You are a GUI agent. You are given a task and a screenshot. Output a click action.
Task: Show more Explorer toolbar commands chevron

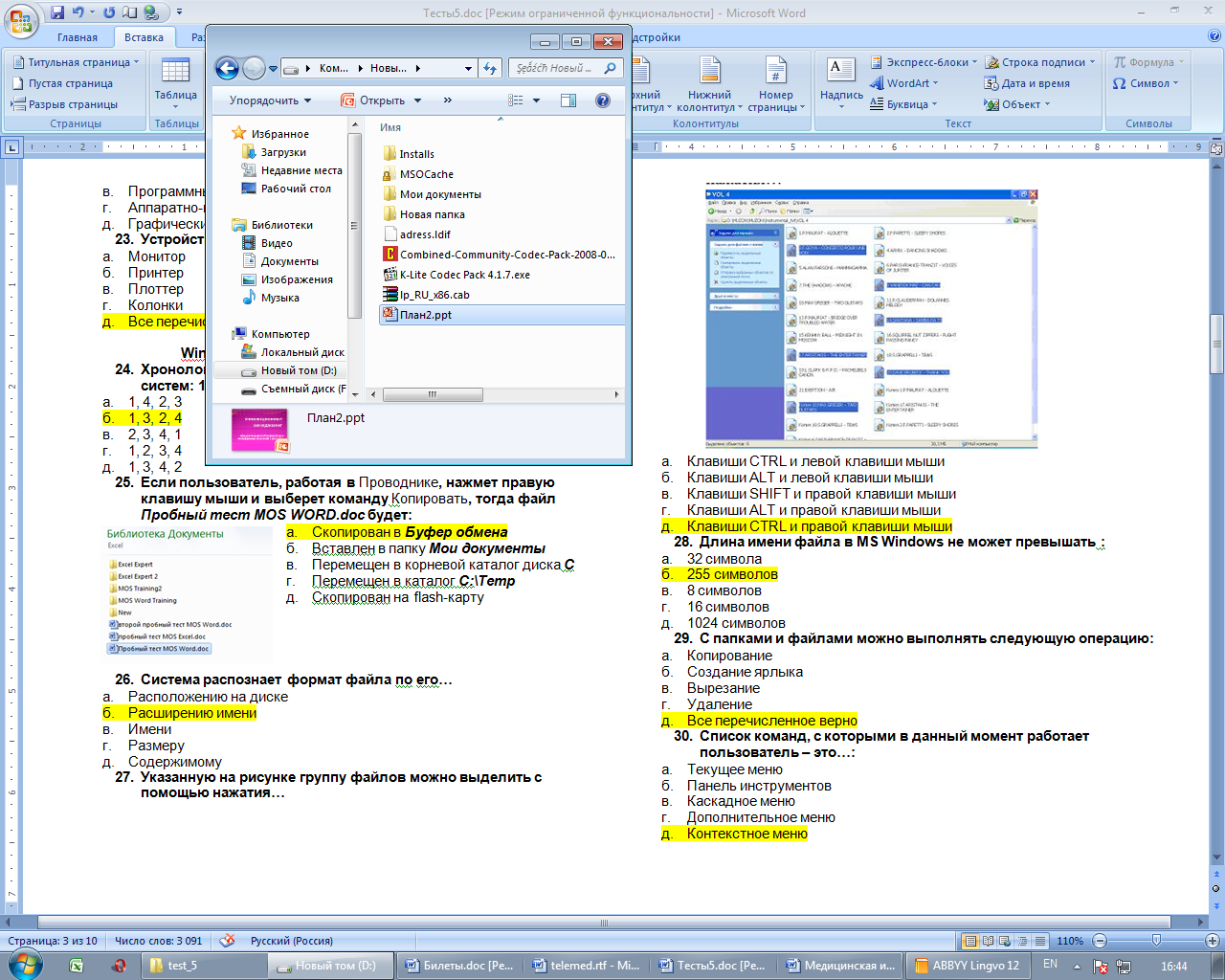pyautogui.click(x=447, y=100)
